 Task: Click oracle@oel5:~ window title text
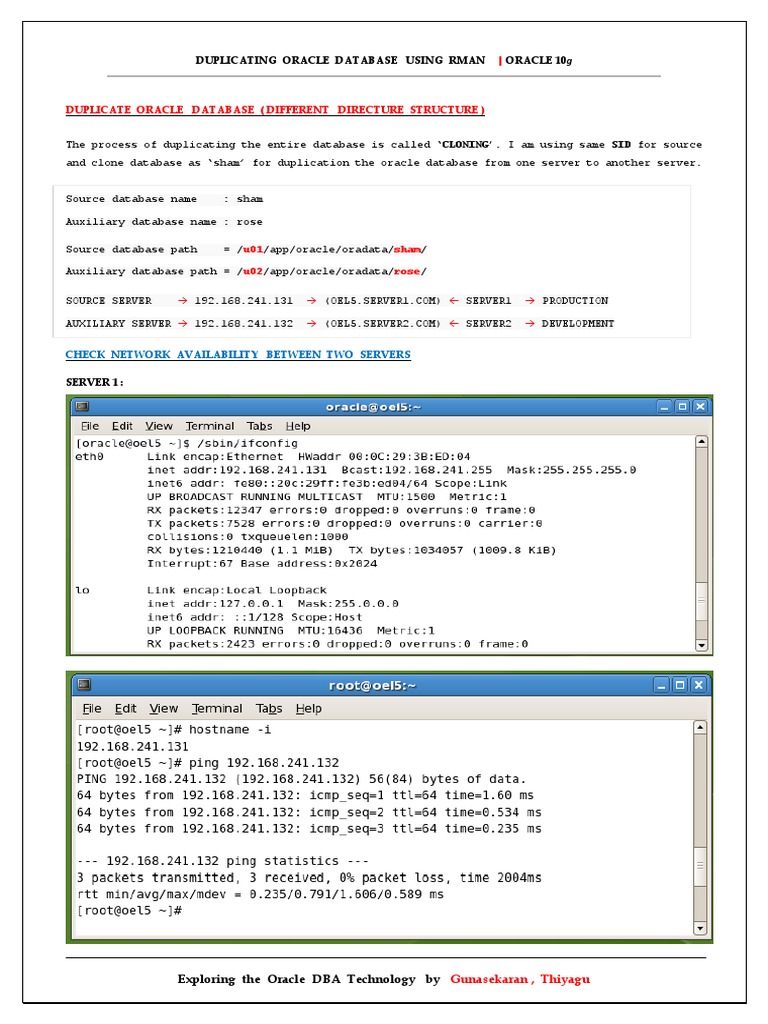click(373, 407)
